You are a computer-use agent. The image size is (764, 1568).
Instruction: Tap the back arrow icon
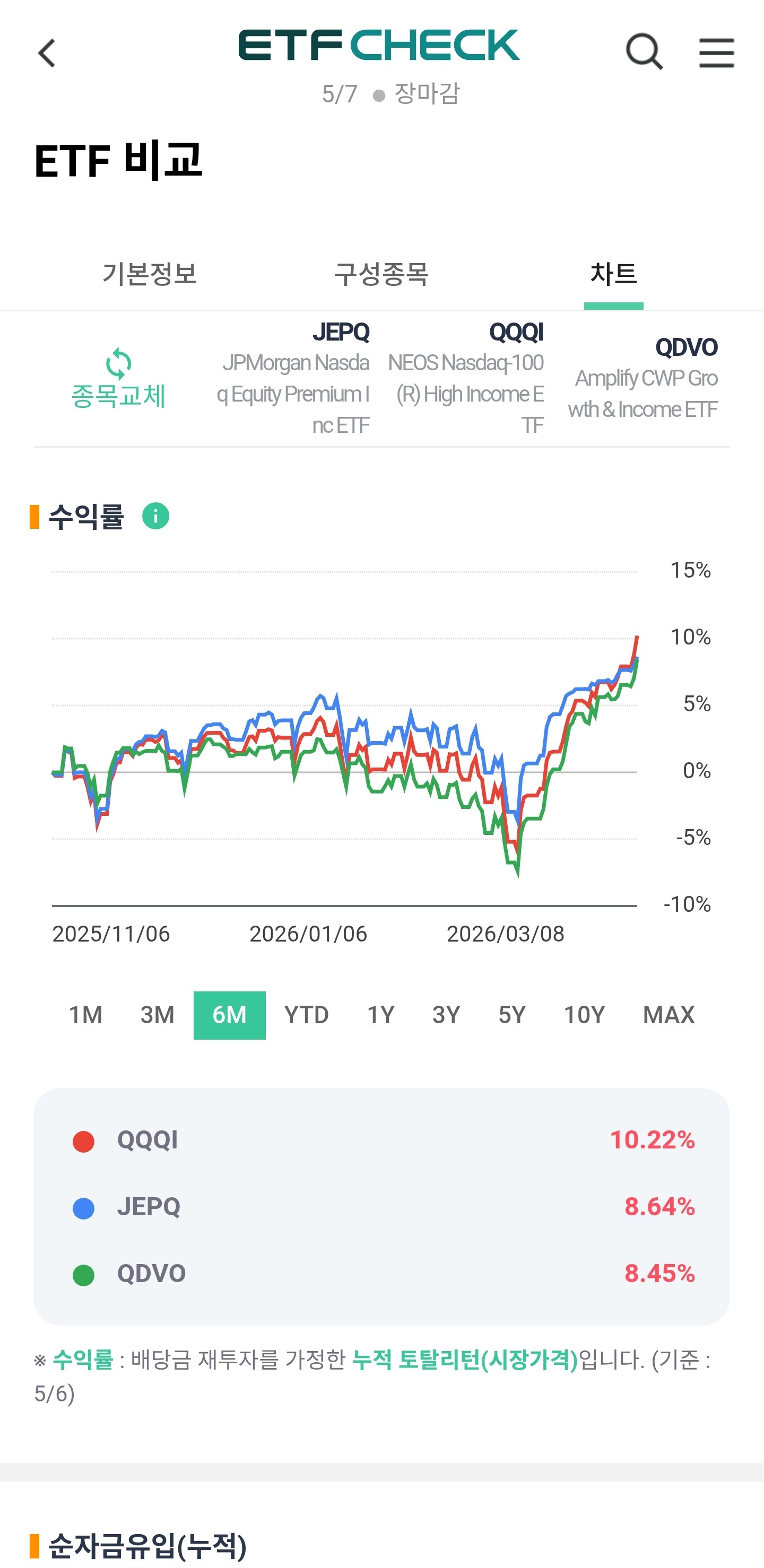pos(47,53)
